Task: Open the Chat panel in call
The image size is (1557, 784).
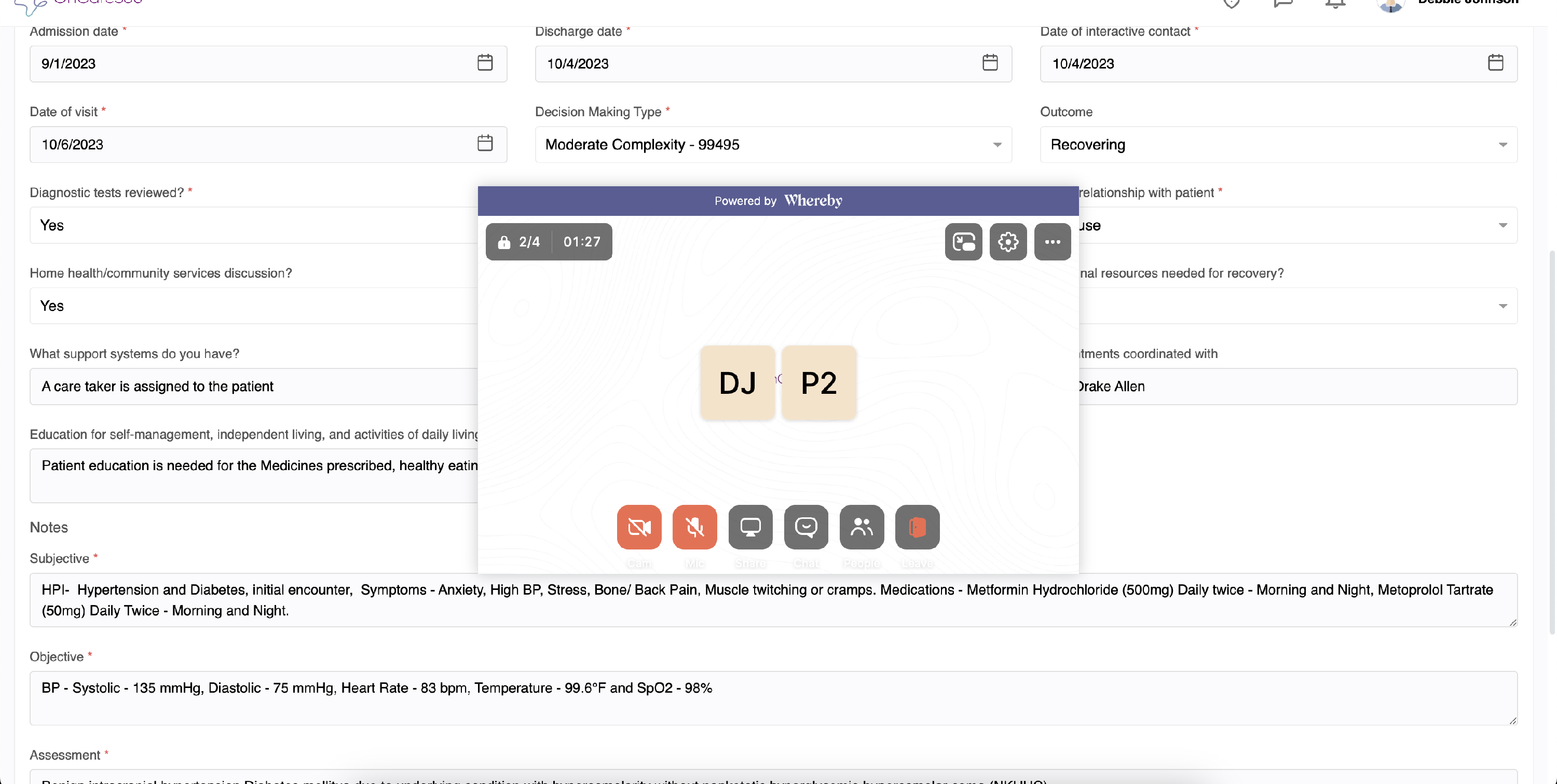Action: tap(805, 527)
